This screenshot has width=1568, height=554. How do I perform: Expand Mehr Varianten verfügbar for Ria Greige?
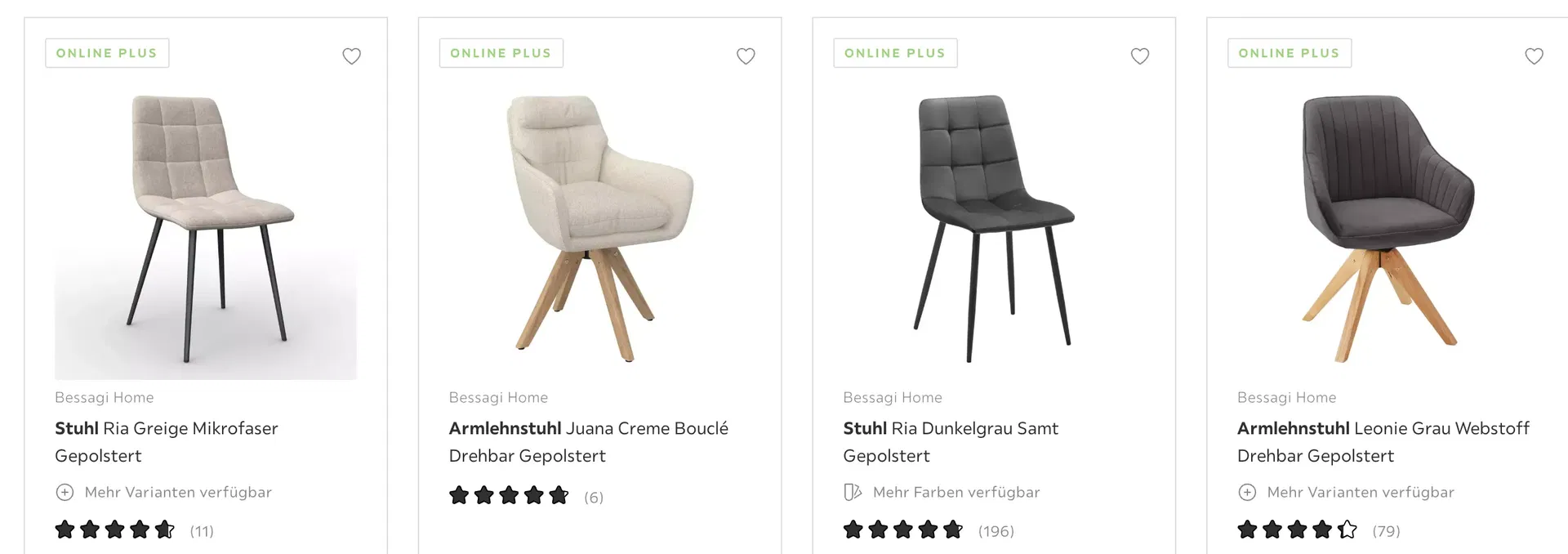[178, 493]
